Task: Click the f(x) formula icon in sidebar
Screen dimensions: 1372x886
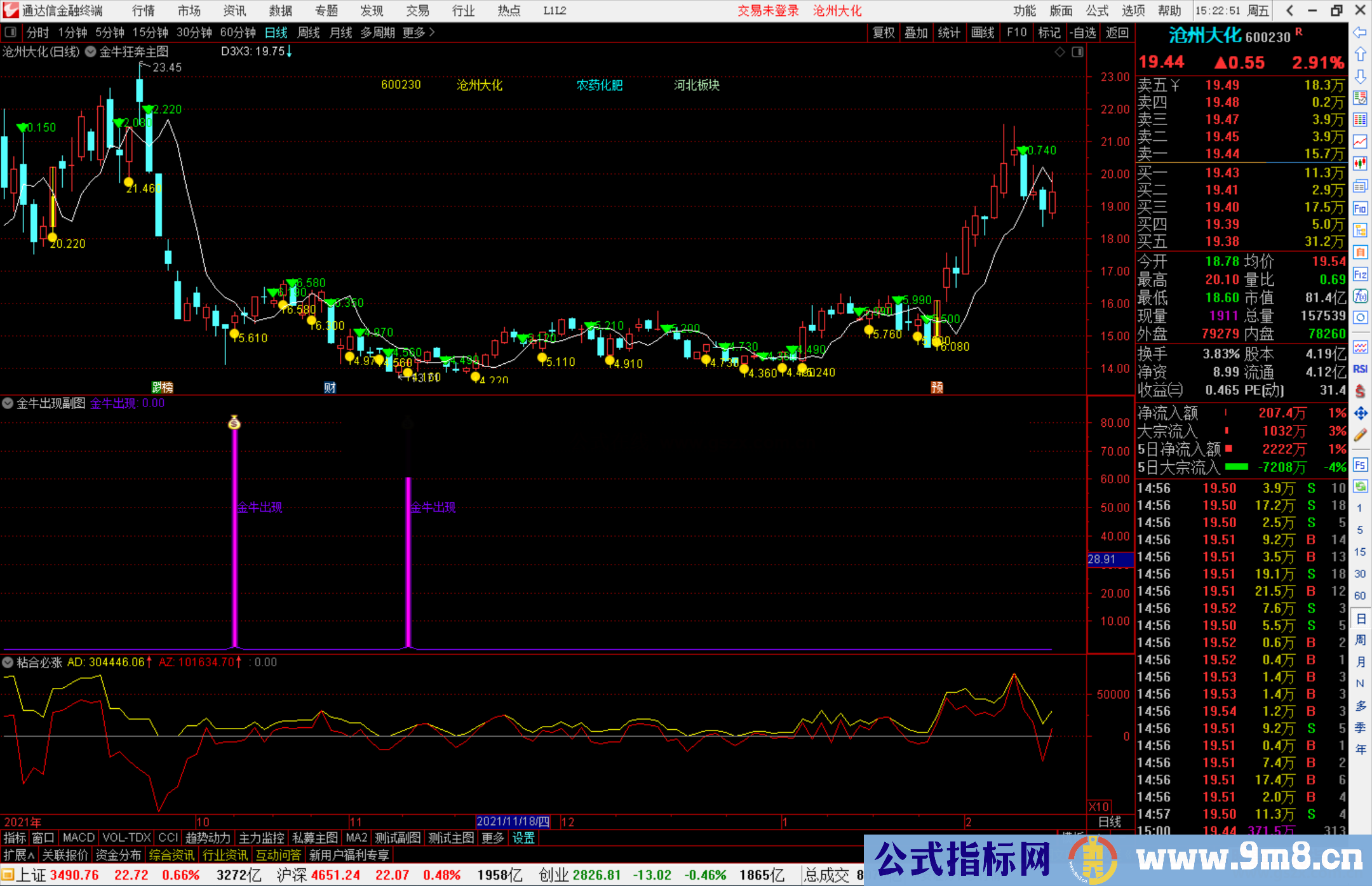Action: (1360, 296)
